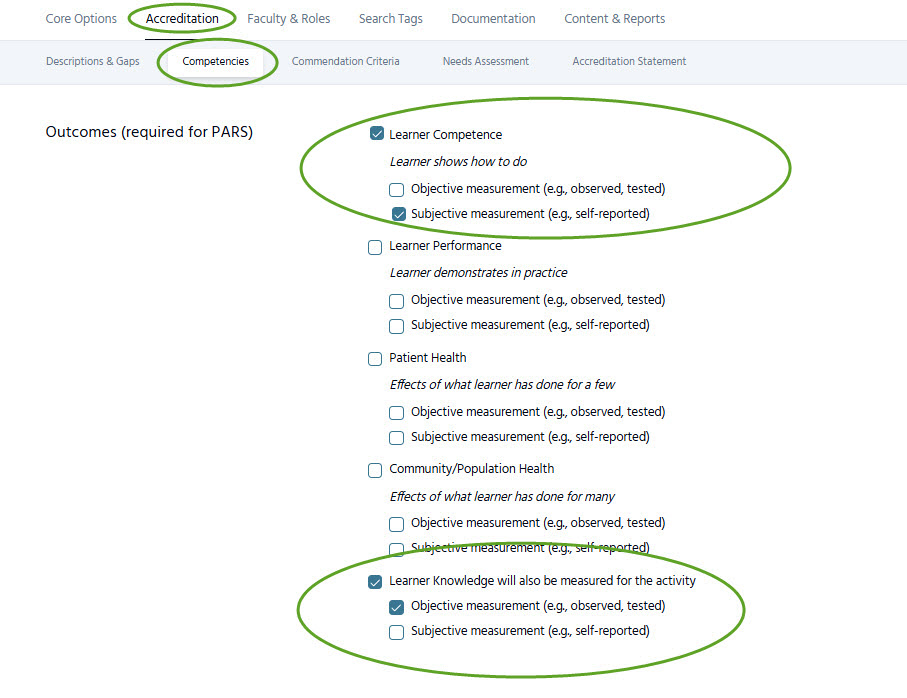Go to the Documentation tab
This screenshot has width=907, height=698.
(x=493, y=19)
